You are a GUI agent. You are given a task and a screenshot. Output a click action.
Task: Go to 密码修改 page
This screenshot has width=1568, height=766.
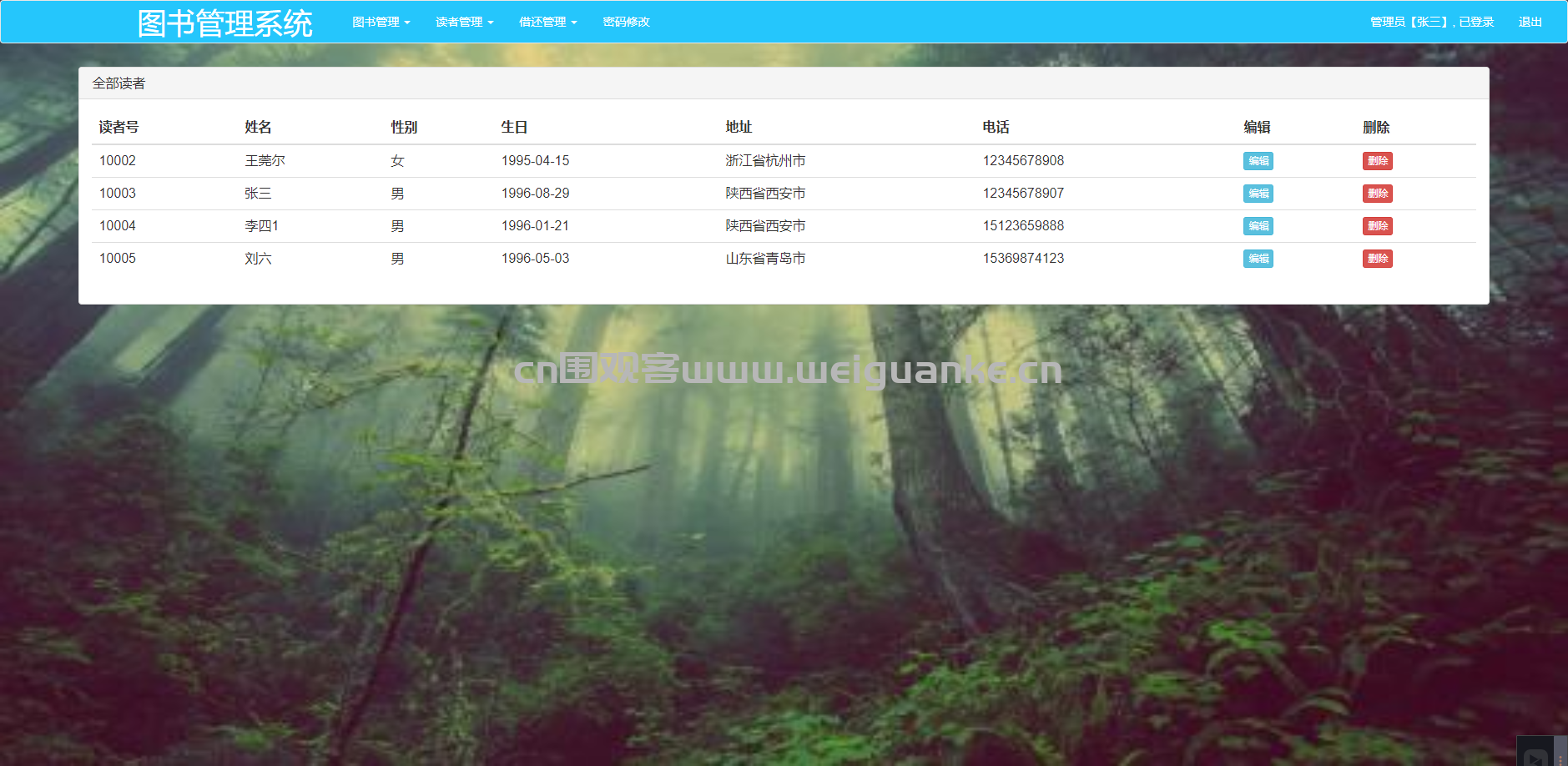pos(626,22)
